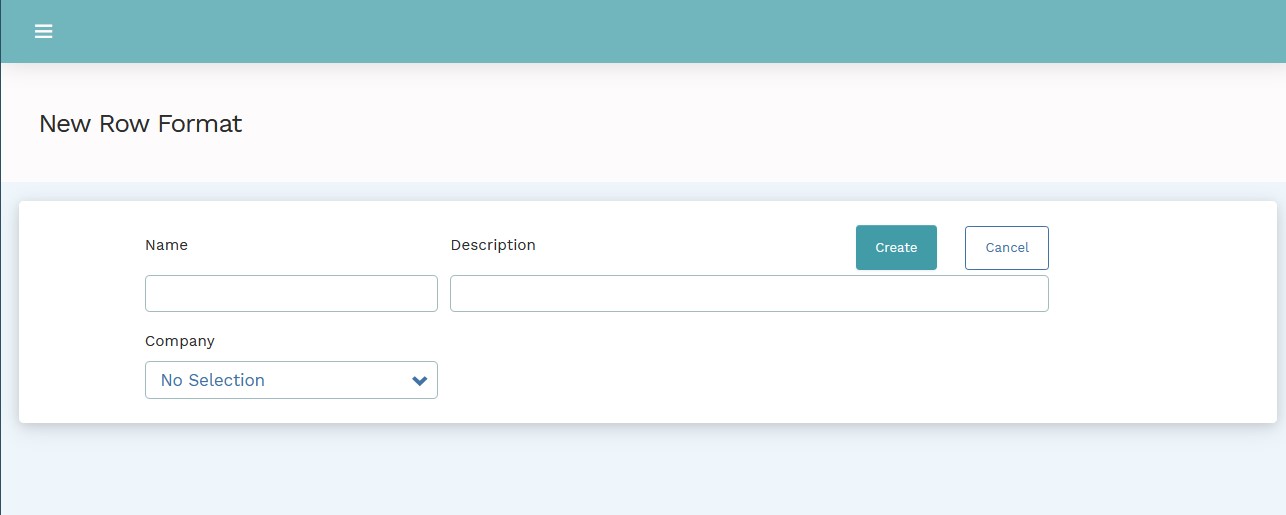Click the Company dropdown chevron arrow

click(x=420, y=381)
